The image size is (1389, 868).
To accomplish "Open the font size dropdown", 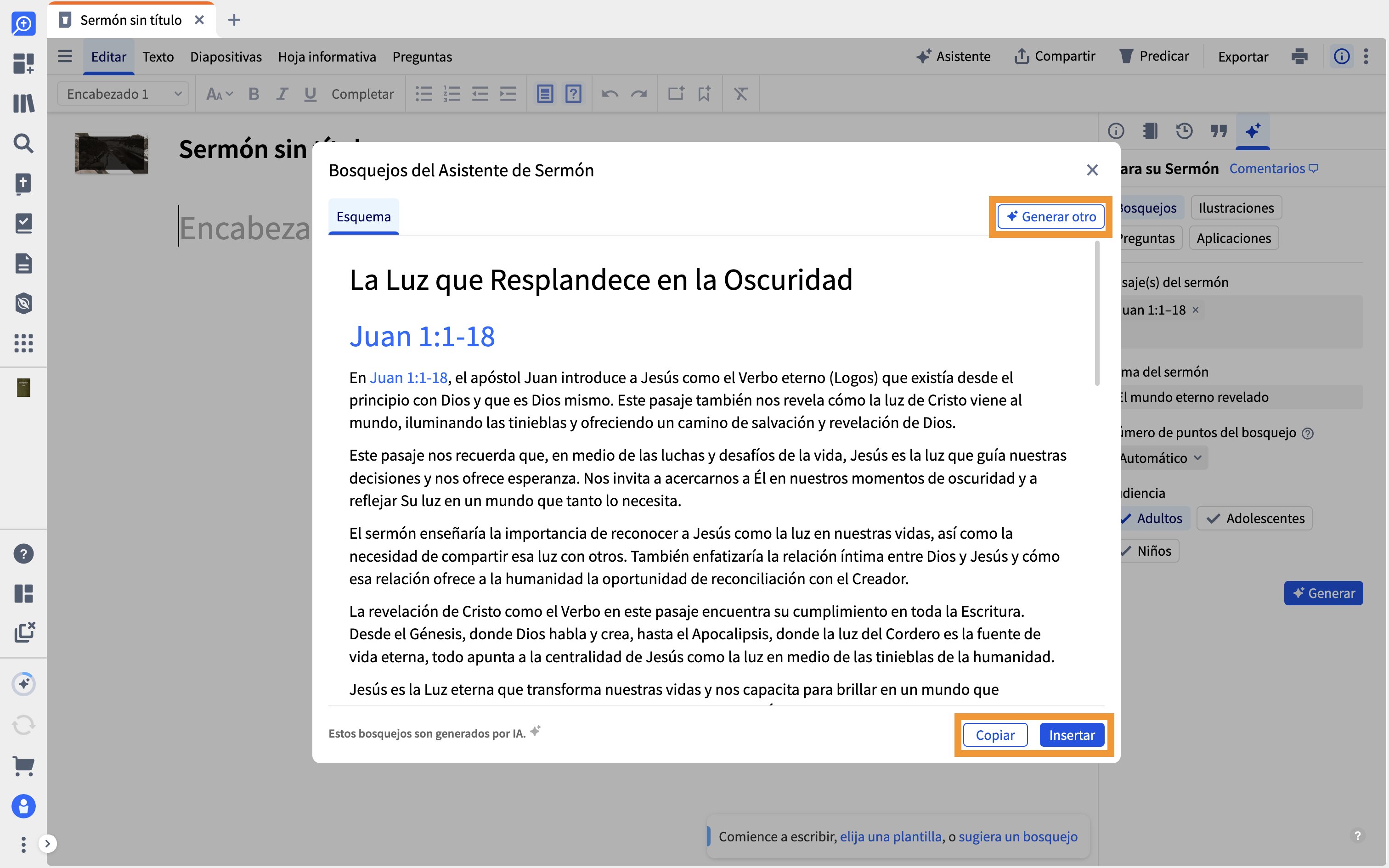I will click(219, 94).
